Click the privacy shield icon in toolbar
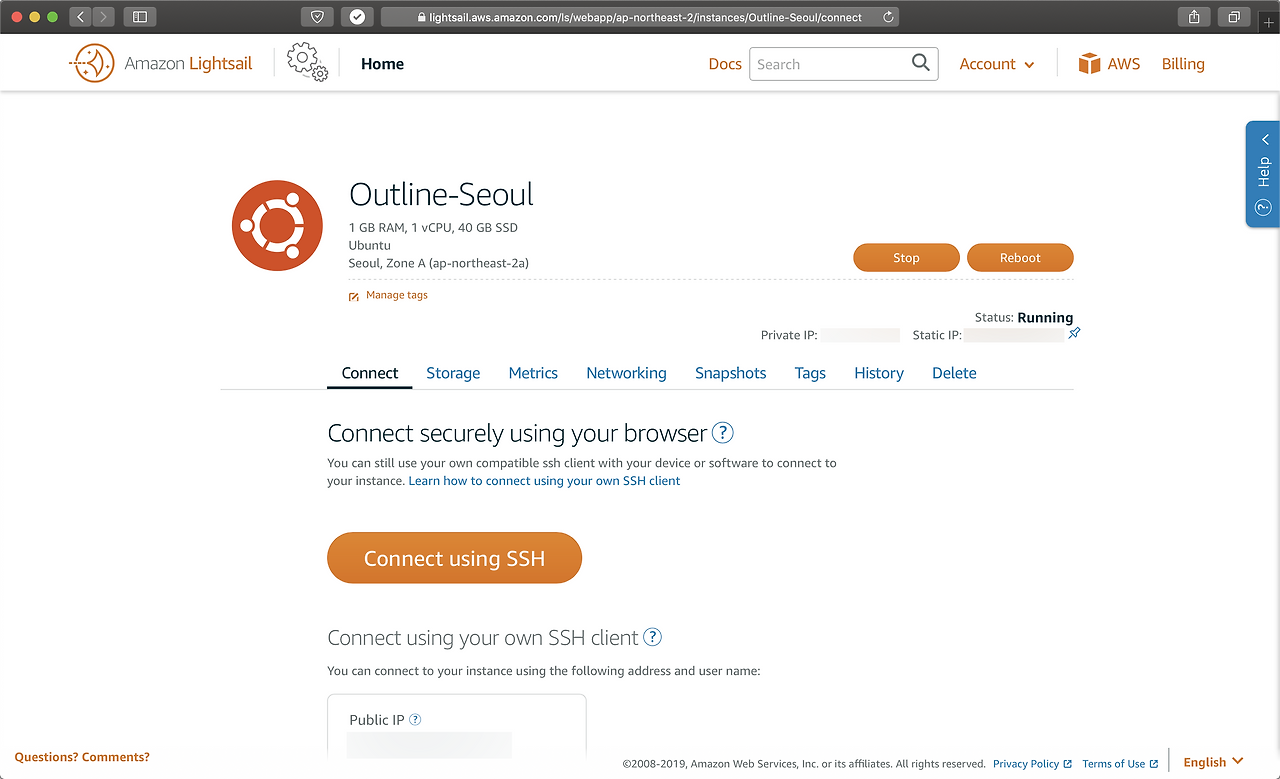 (317, 17)
